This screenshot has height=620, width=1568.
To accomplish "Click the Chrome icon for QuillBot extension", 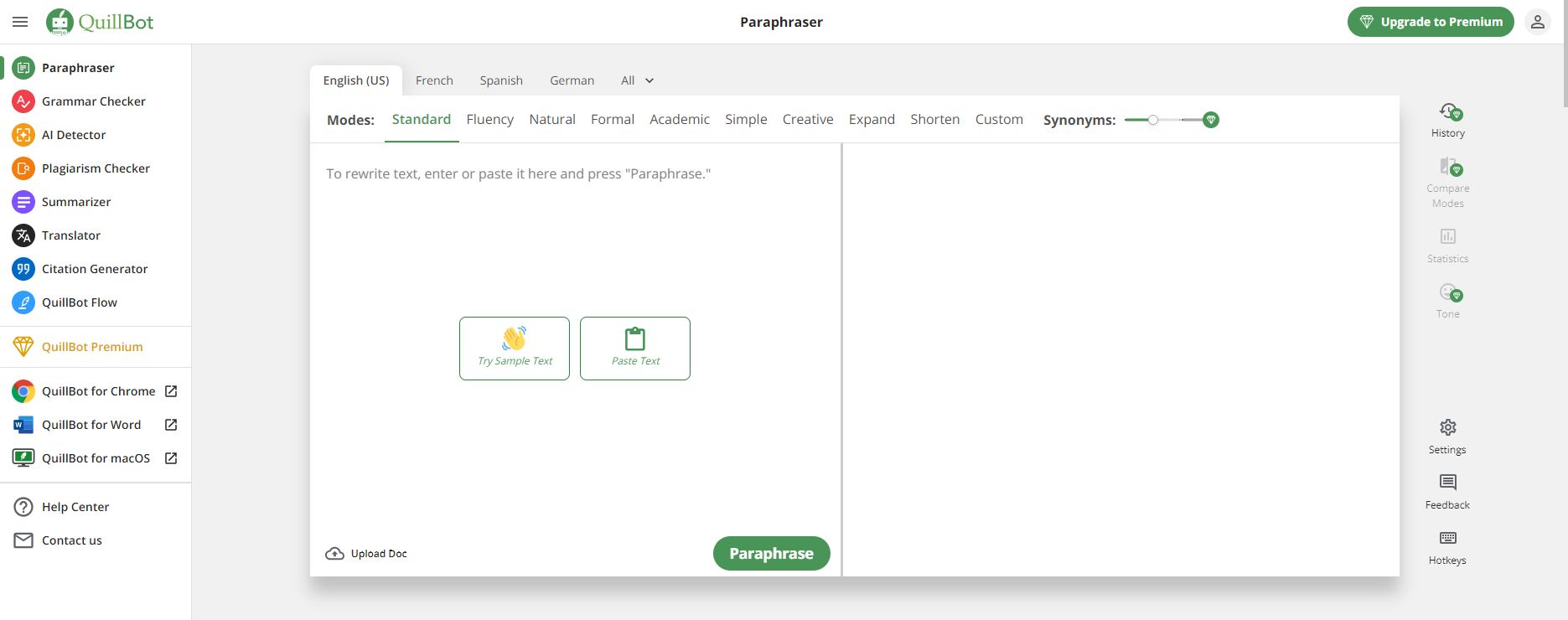I will 23,391.
